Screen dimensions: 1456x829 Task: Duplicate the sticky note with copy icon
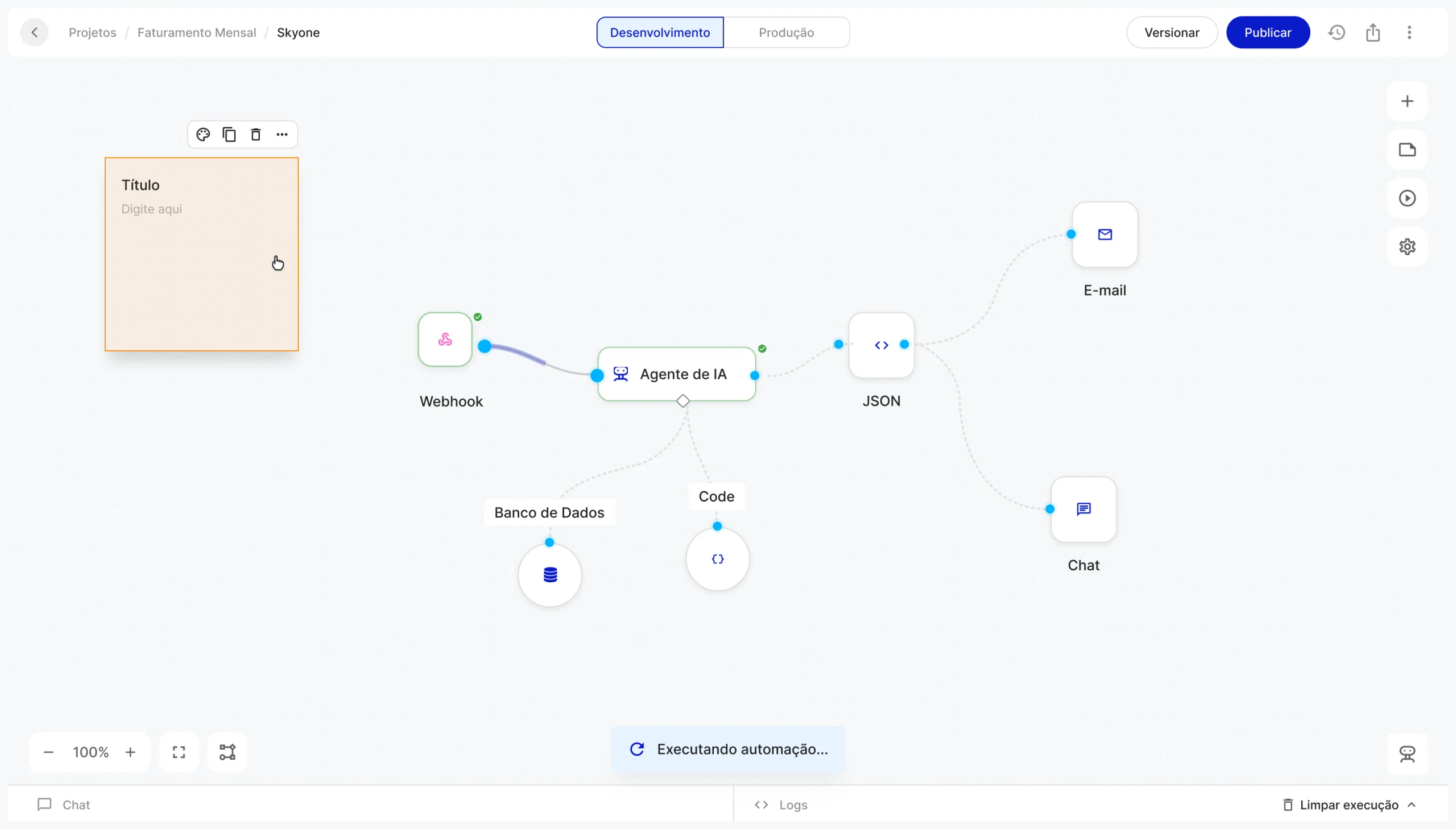pyautogui.click(x=229, y=134)
